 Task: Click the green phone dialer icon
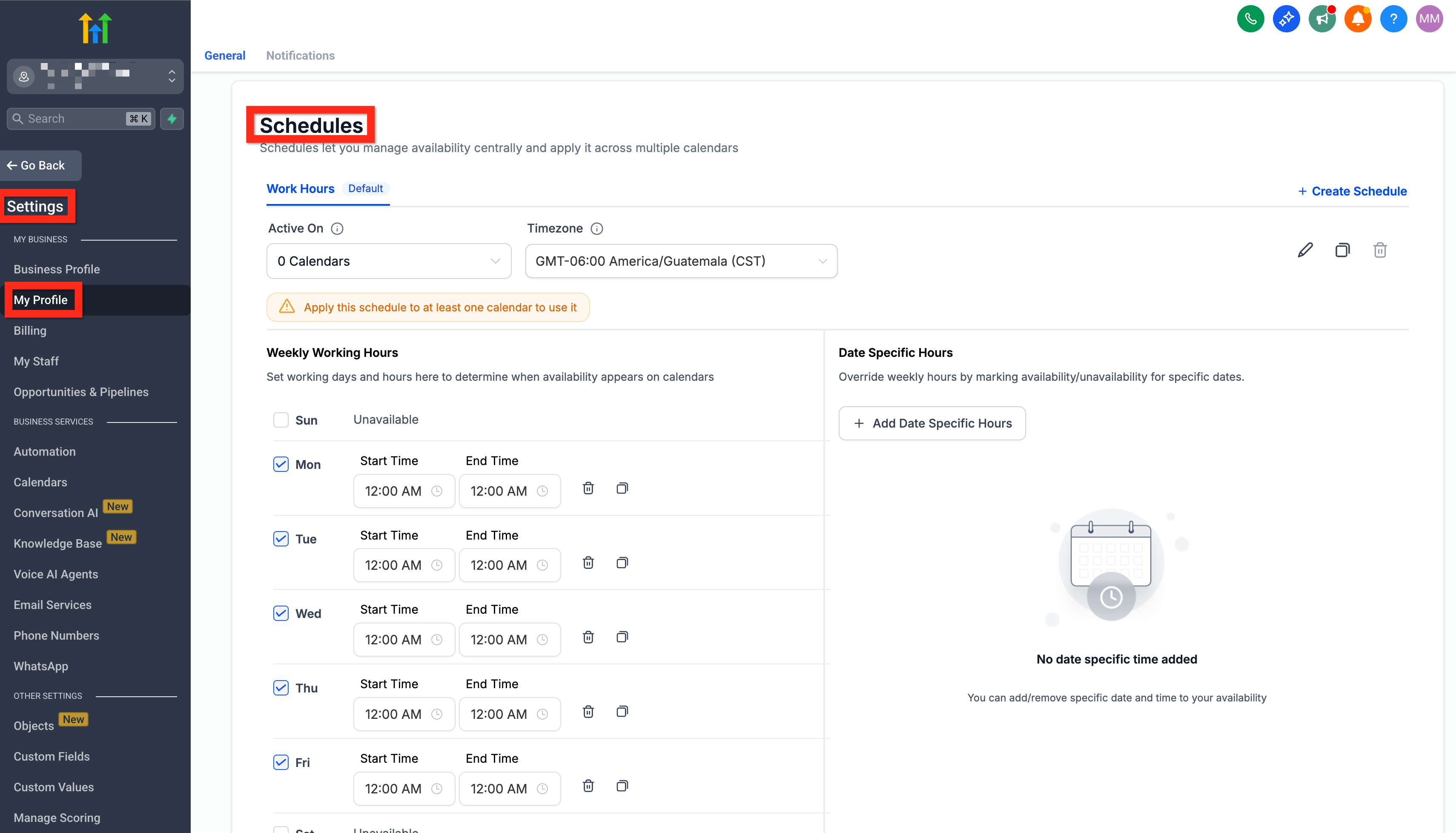tap(1250, 19)
